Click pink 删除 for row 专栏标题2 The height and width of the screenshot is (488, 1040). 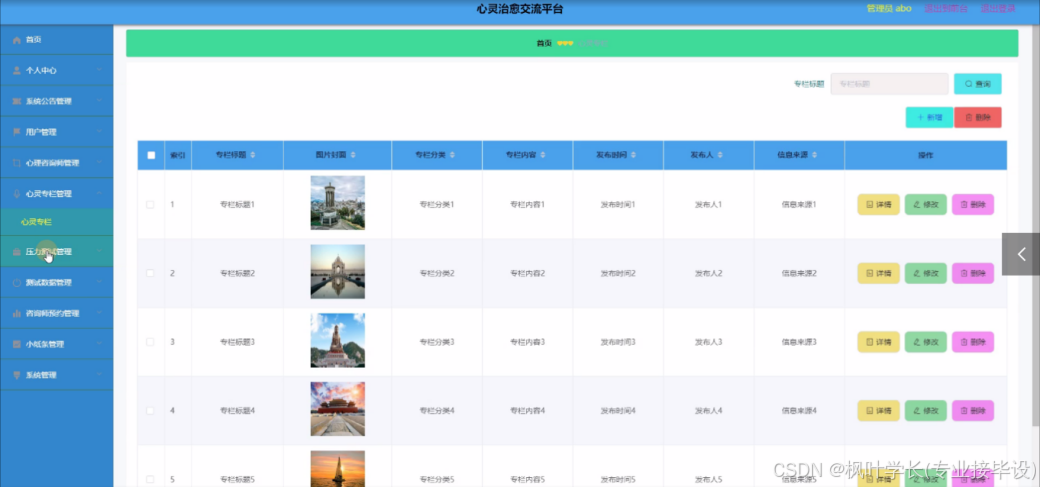(x=972, y=273)
